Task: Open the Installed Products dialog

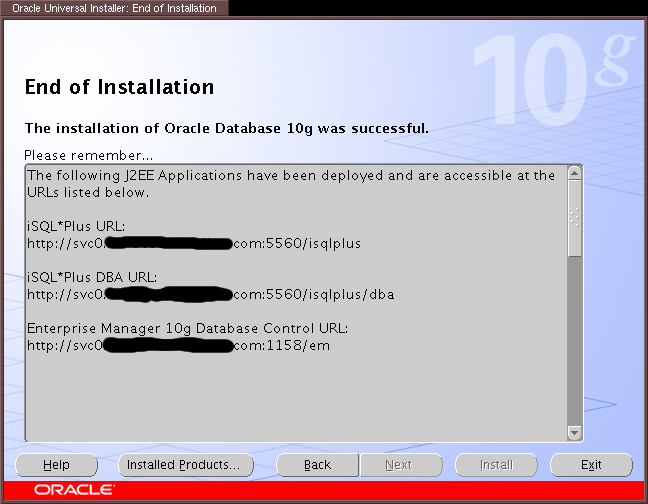Action: 185,465
